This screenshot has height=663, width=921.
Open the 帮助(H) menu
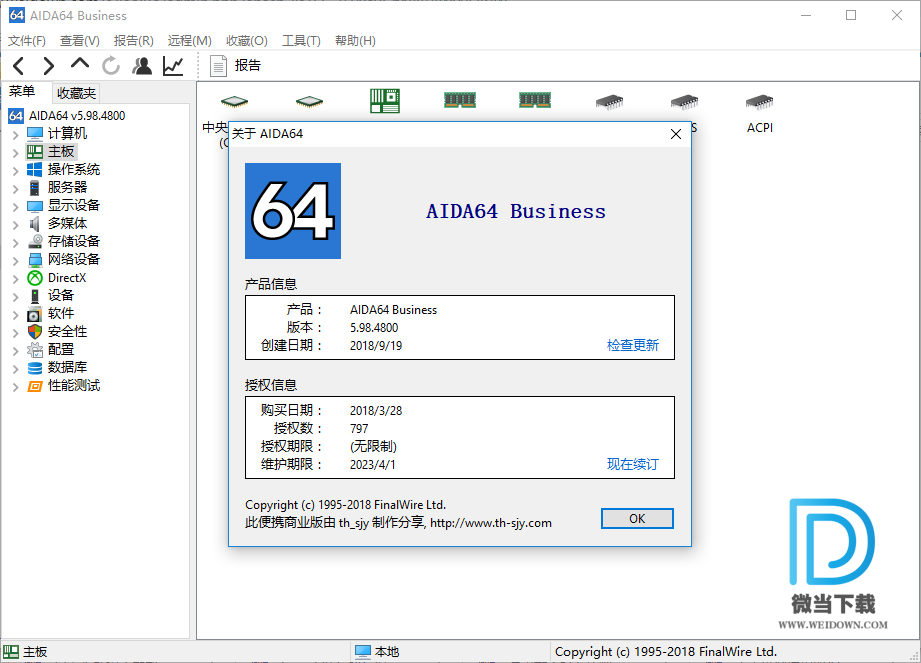[x=355, y=41]
